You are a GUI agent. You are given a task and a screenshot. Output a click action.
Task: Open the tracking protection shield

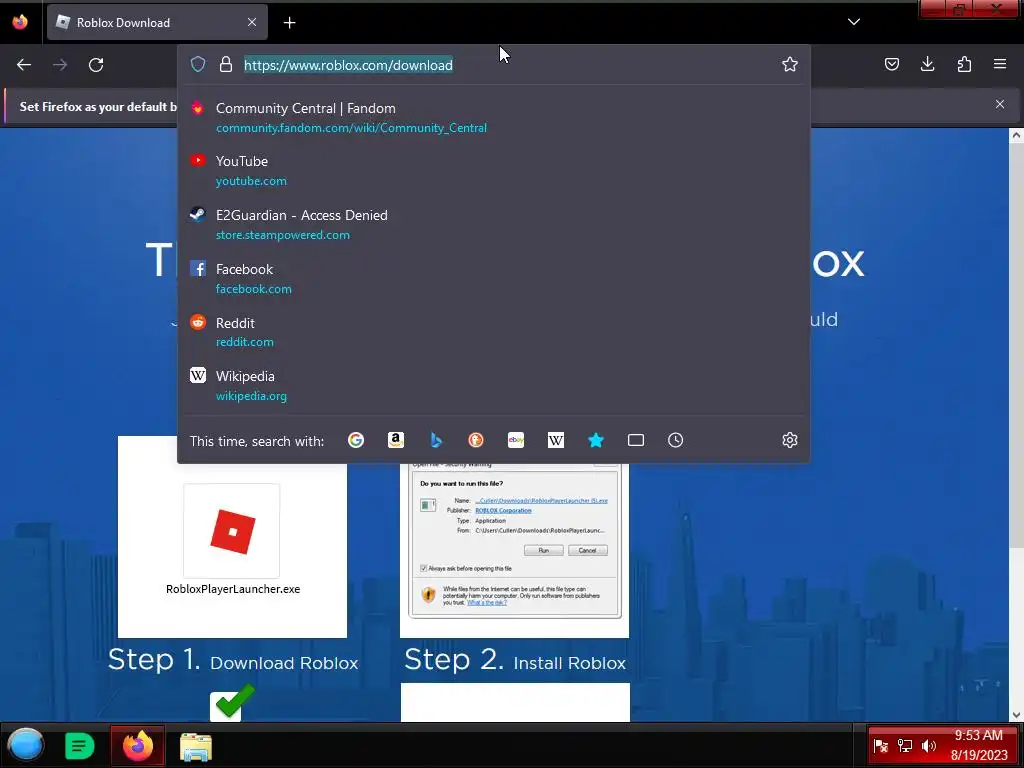pyautogui.click(x=198, y=64)
